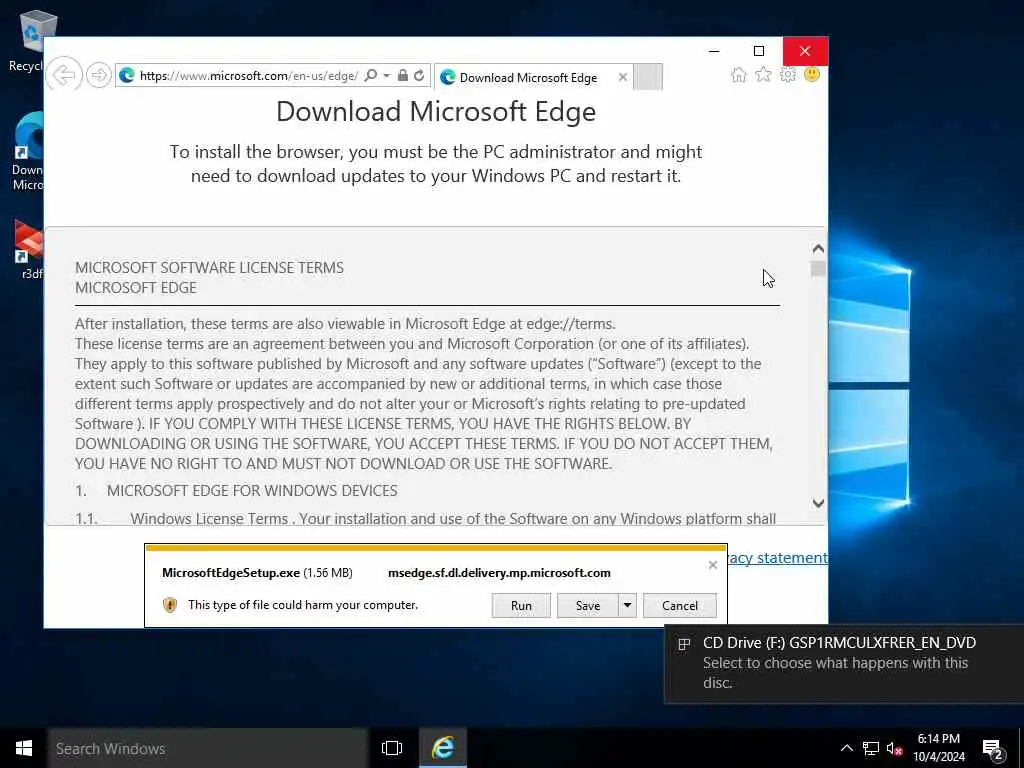Send feedback with the smiley icon
This screenshot has width=1024, height=768.
812,75
